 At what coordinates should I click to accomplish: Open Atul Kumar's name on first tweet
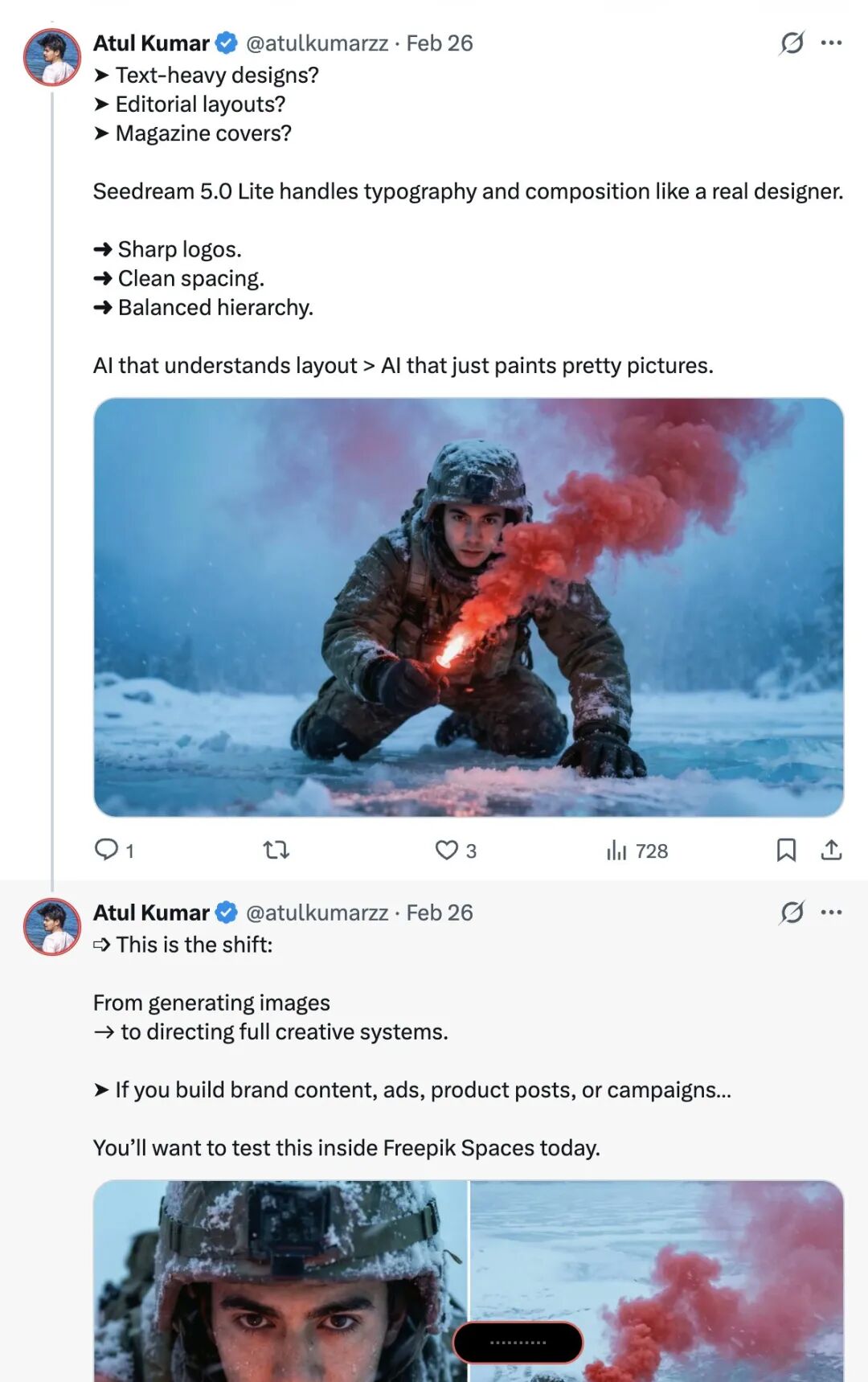(x=151, y=43)
